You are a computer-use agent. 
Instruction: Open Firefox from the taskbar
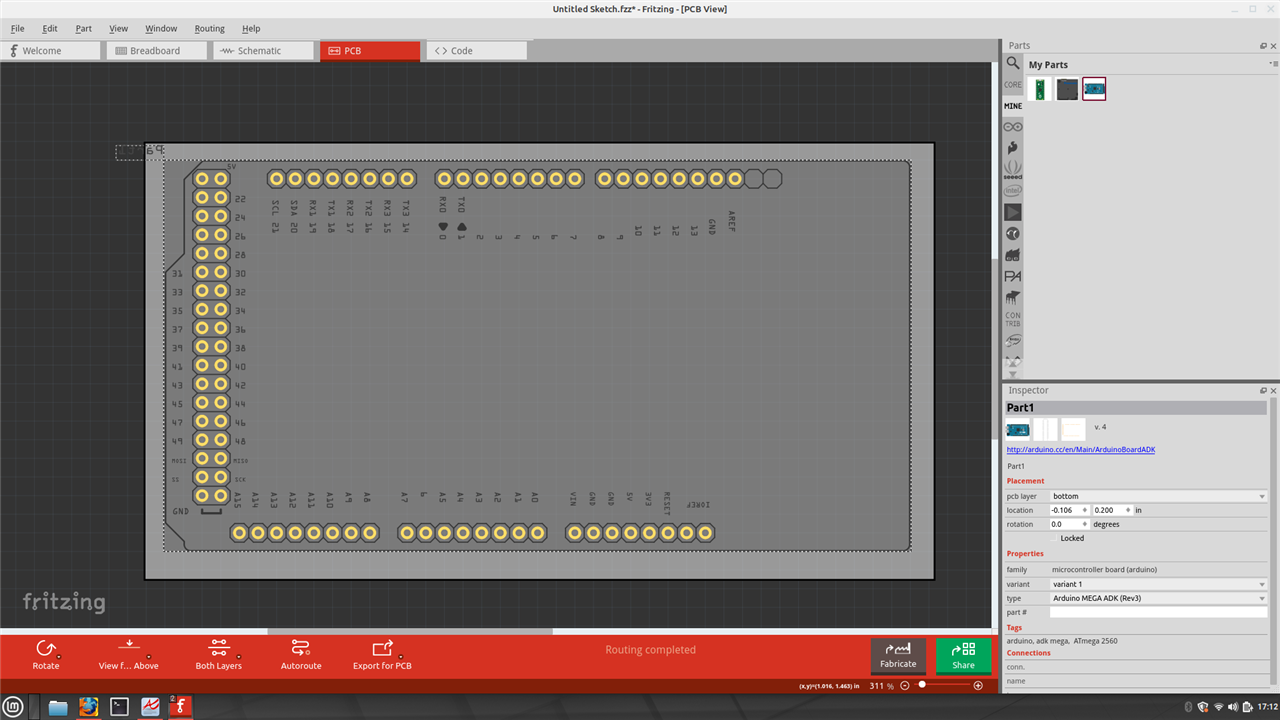(x=89, y=707)
